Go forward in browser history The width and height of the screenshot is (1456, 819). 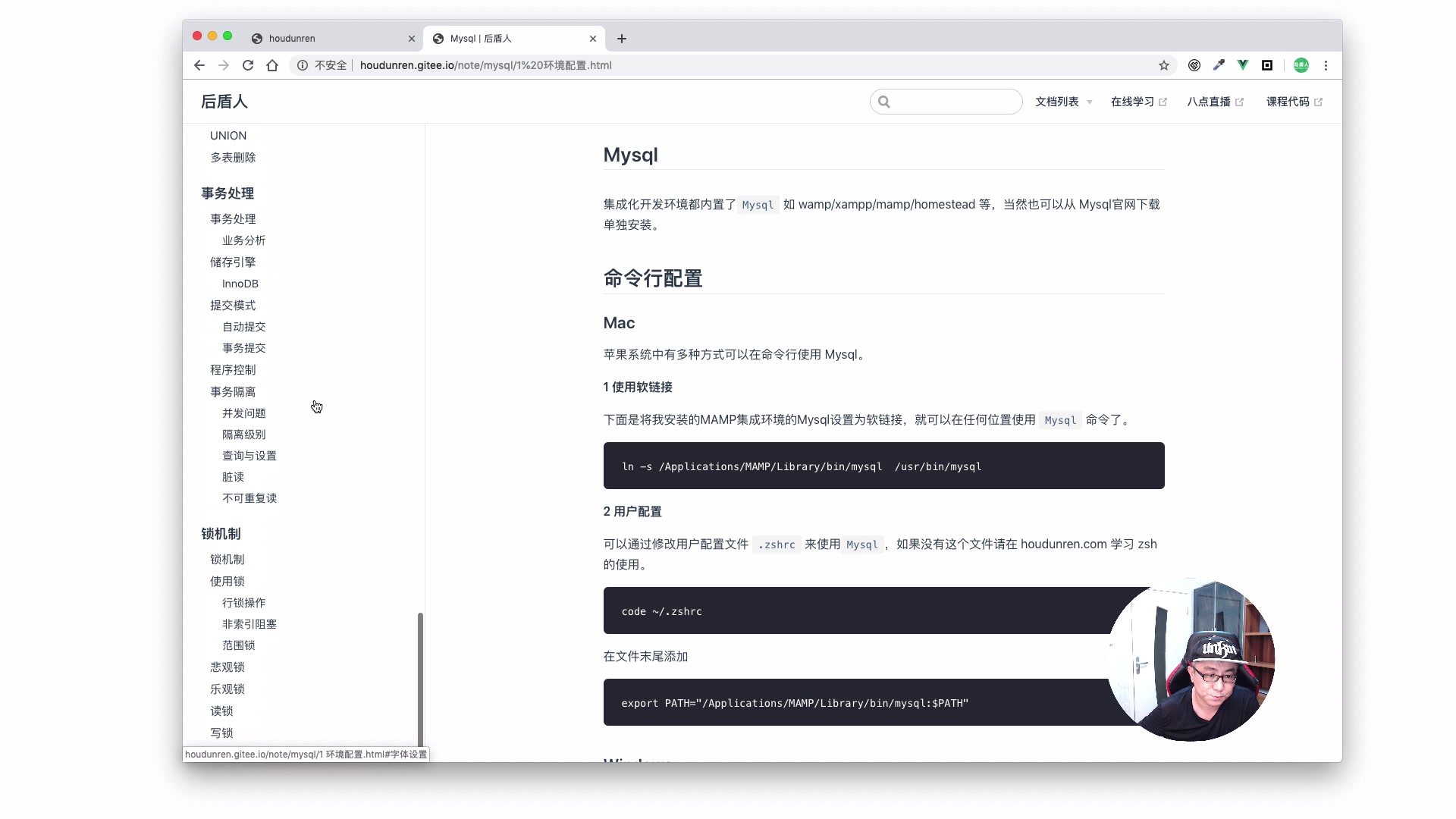[224, 65]
